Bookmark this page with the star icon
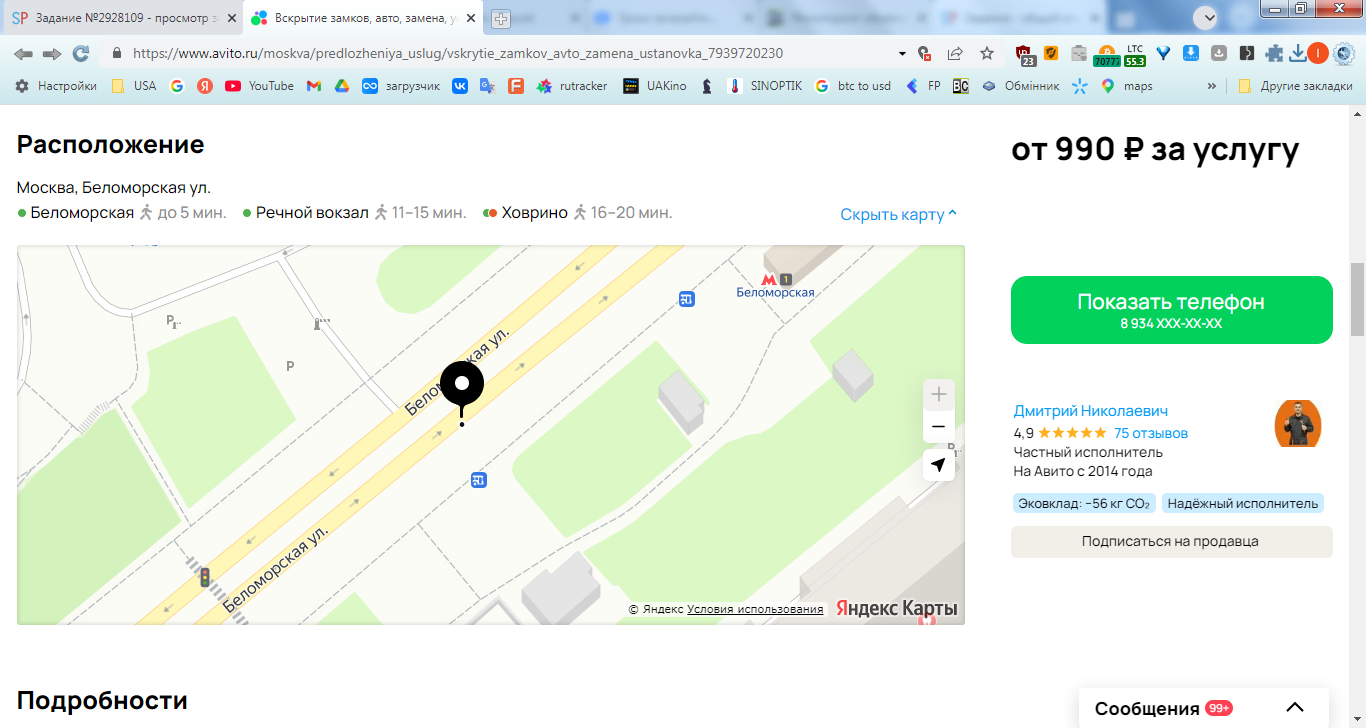Screen dimensions: 1366x728 tap(987, 53)
